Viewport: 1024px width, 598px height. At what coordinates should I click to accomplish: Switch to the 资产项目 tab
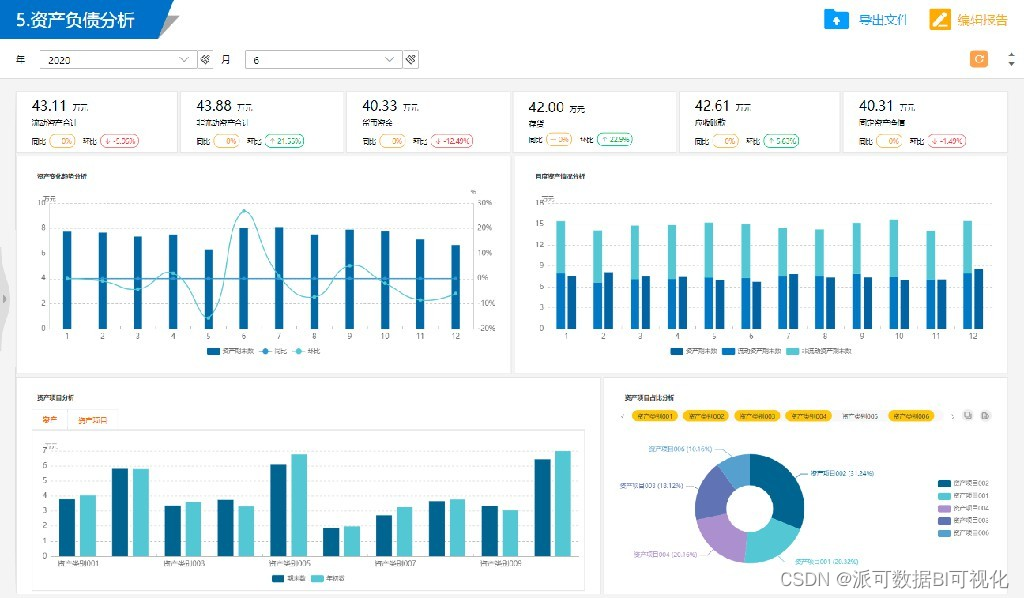(x=92, y=420)
